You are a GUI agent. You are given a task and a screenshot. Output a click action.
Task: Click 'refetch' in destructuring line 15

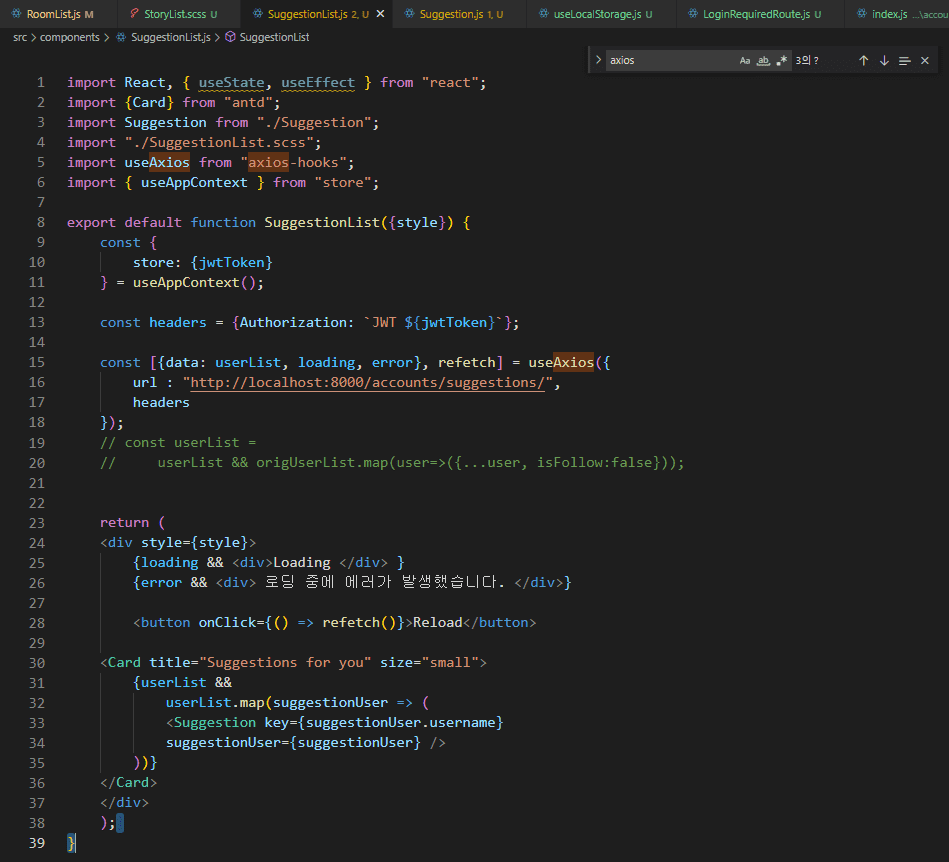point(467,363)
